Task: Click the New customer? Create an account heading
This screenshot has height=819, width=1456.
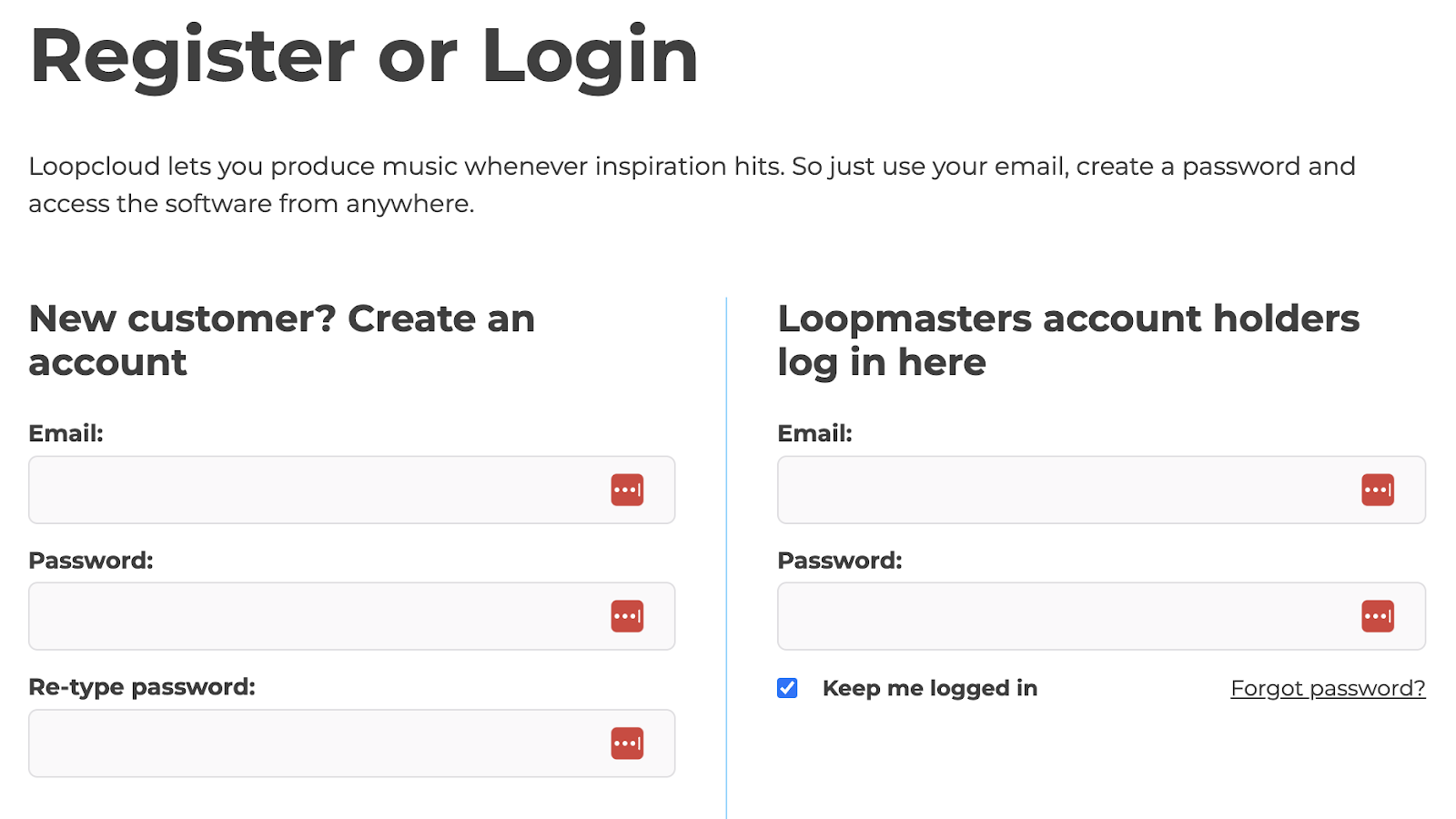Action: click(x=281, y=340)
